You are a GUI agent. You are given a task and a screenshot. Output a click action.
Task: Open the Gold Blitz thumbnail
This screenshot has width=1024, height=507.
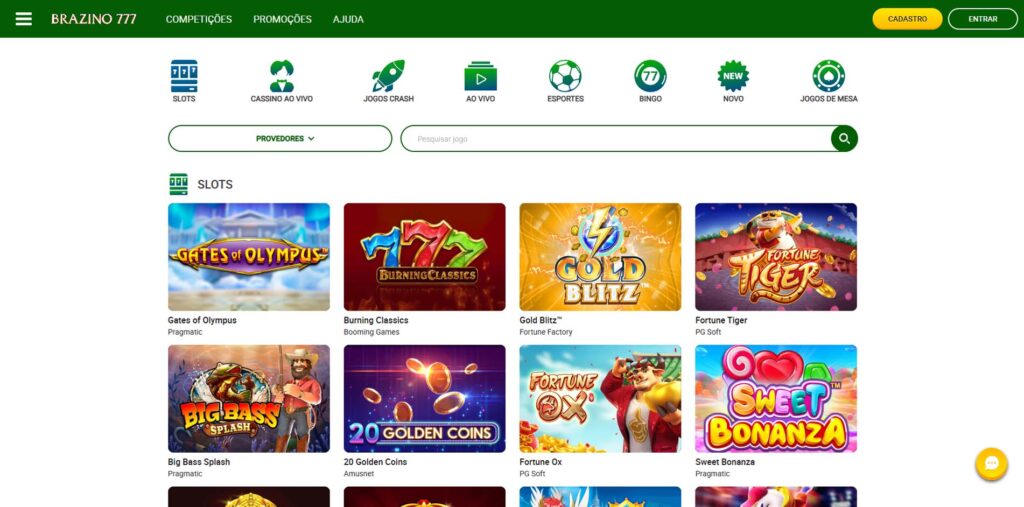(600, 257)
